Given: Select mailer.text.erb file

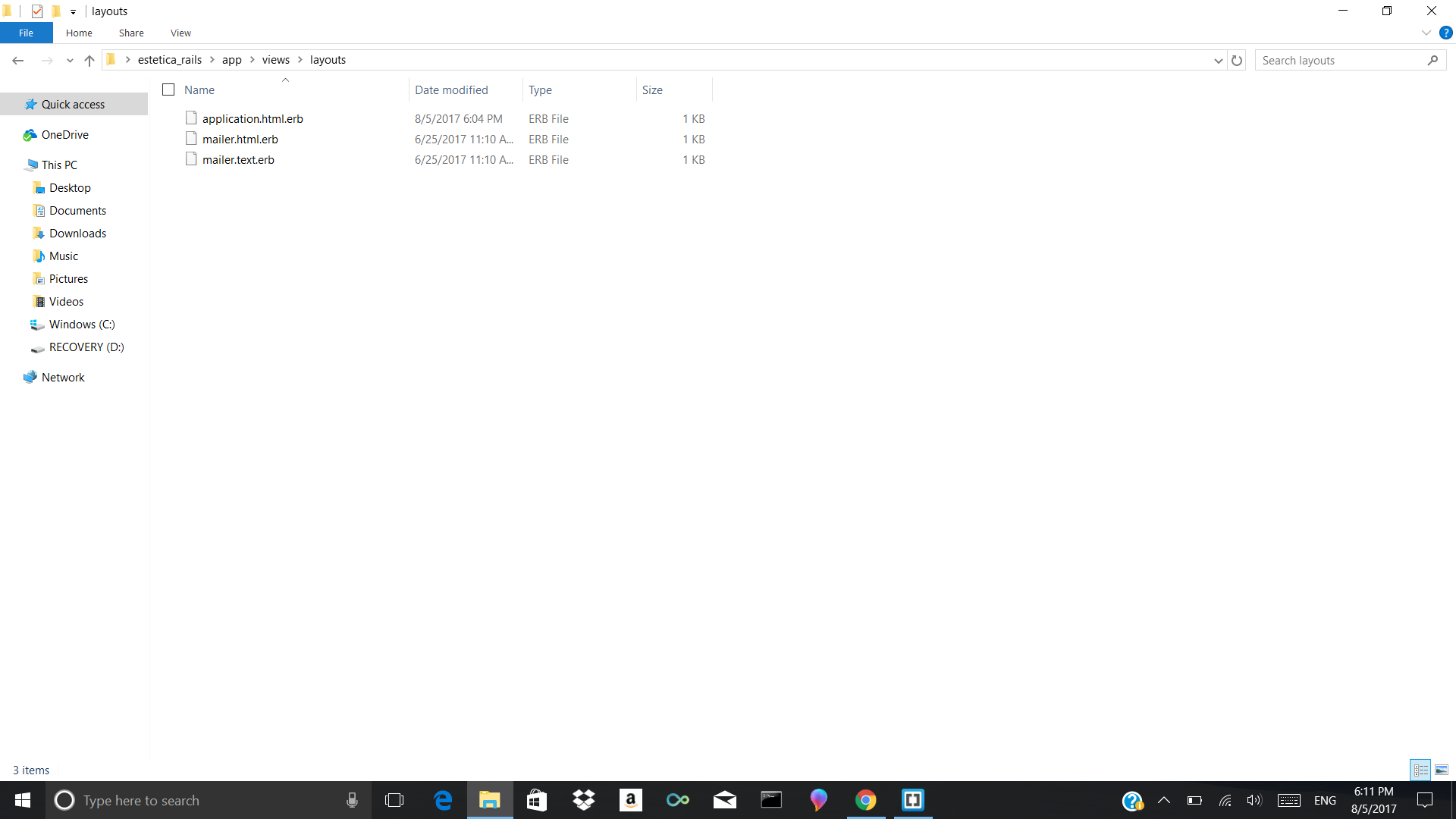Looking at the screenshot, I should [x=238, y=159].
